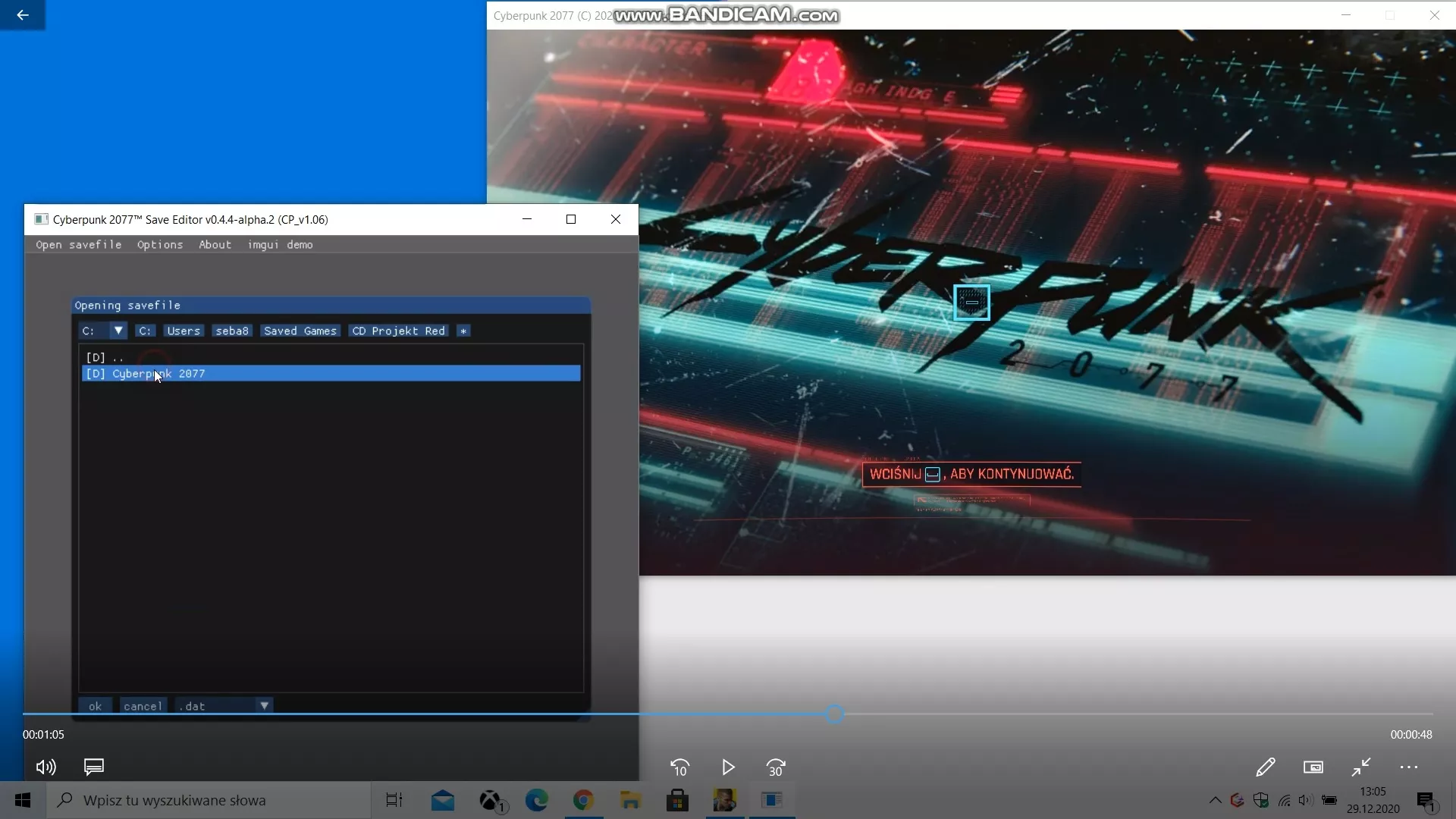
Task: Navigate to the Users path segment
Action: point(184,331)
